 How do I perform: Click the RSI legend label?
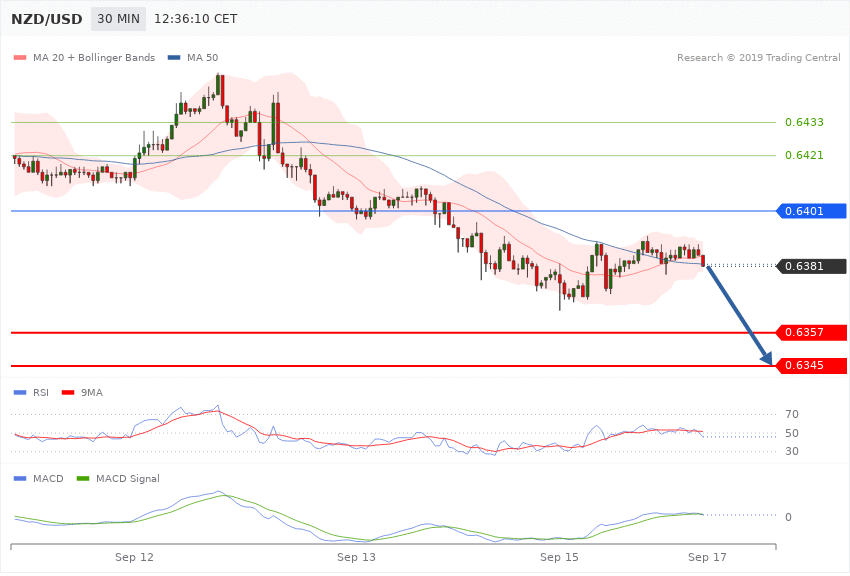point(41,392)
